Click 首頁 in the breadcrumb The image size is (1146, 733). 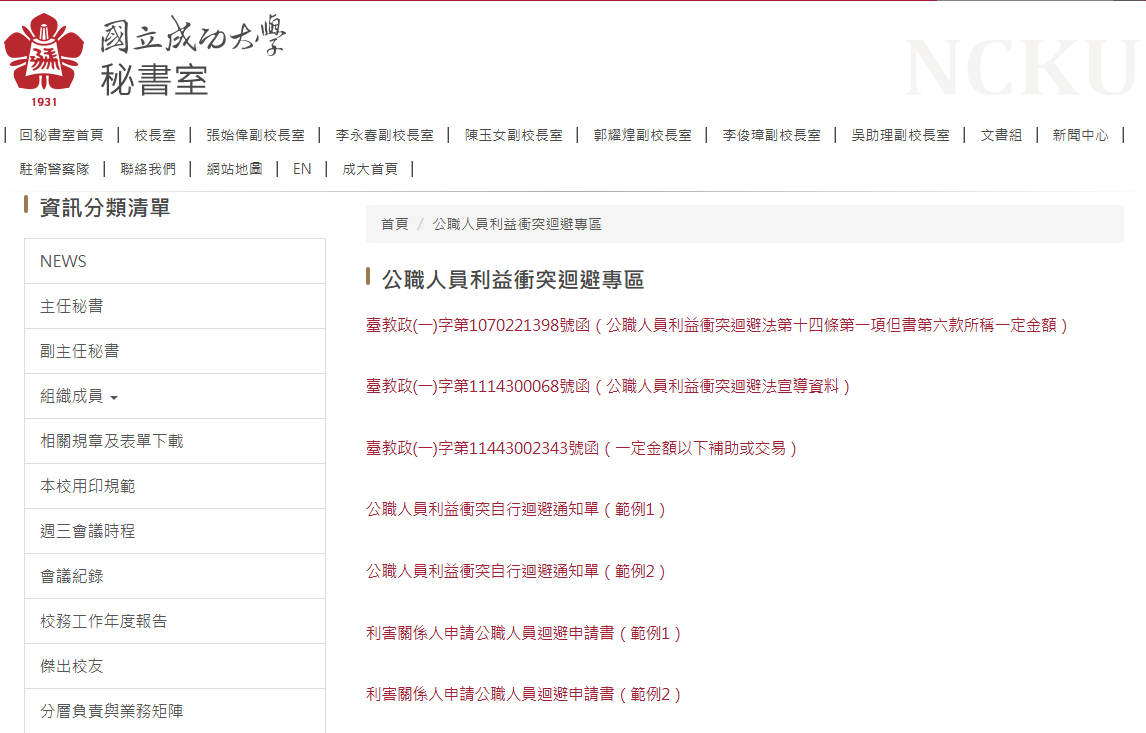coord(394,224)
